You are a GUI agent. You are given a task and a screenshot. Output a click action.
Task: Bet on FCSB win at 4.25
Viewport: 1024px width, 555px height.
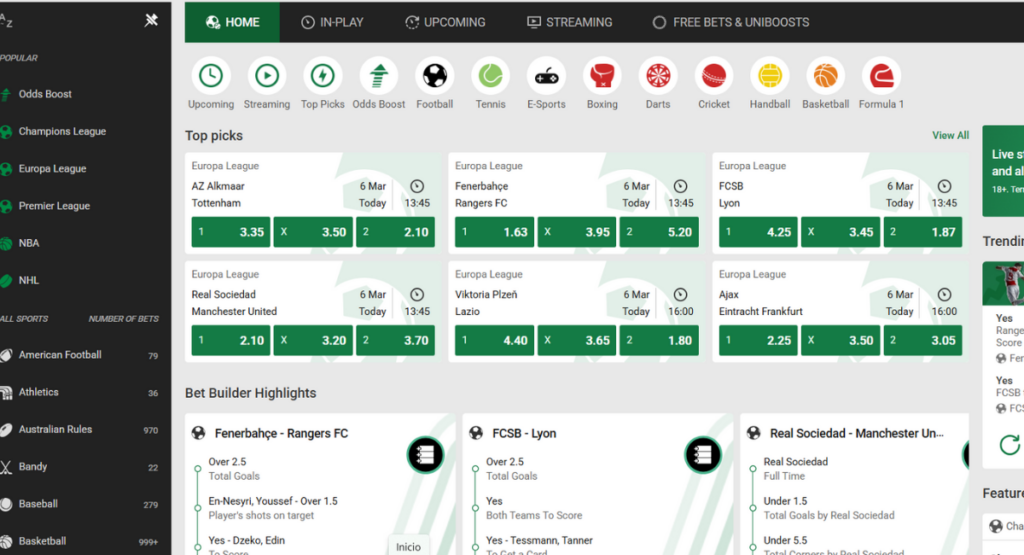tap(758, 232)
